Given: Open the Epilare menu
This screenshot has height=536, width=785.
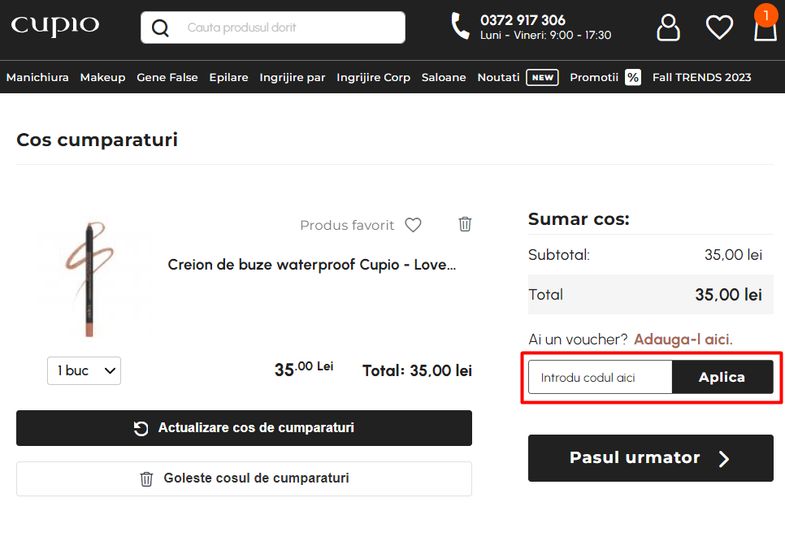Looking at the screenshot, I should (x=229, y=78).
